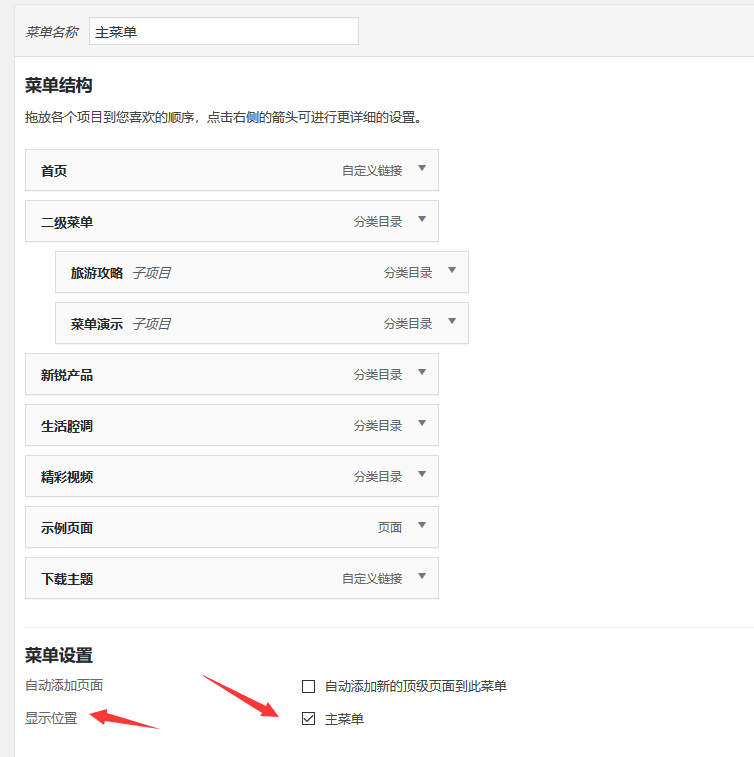
Task: Open 下载主题 custom link arrow
Action: (422, 577)
